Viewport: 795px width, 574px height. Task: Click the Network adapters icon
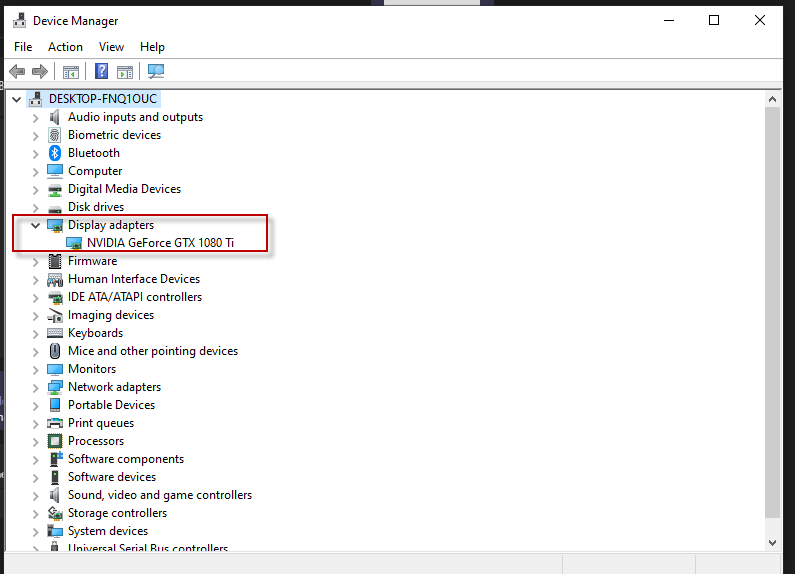pyautogui.click(x=55, y=387)
